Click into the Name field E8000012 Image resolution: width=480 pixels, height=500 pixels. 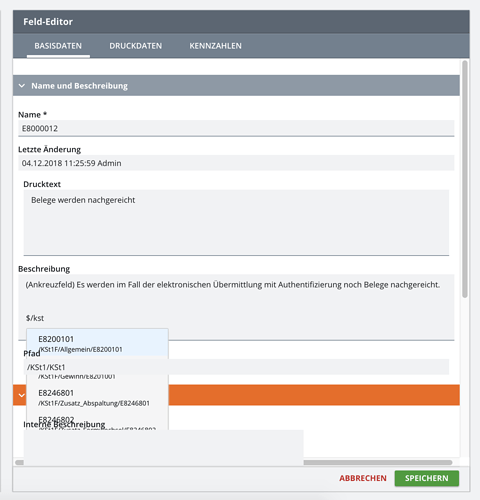(x=236, y=128)
